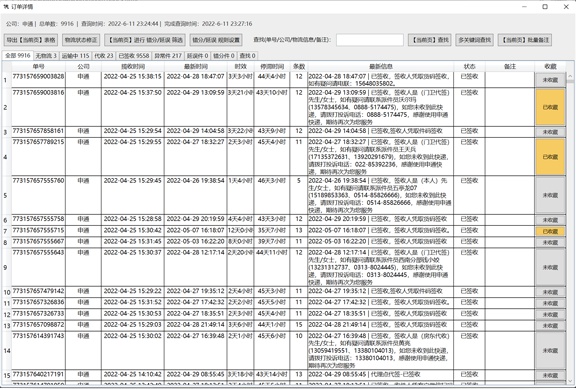Image resolution: width=576 pixels, height=389 pixels.
Task: Click the 备注 cell of order 773157657555760
Action: [x=510, y=195]
